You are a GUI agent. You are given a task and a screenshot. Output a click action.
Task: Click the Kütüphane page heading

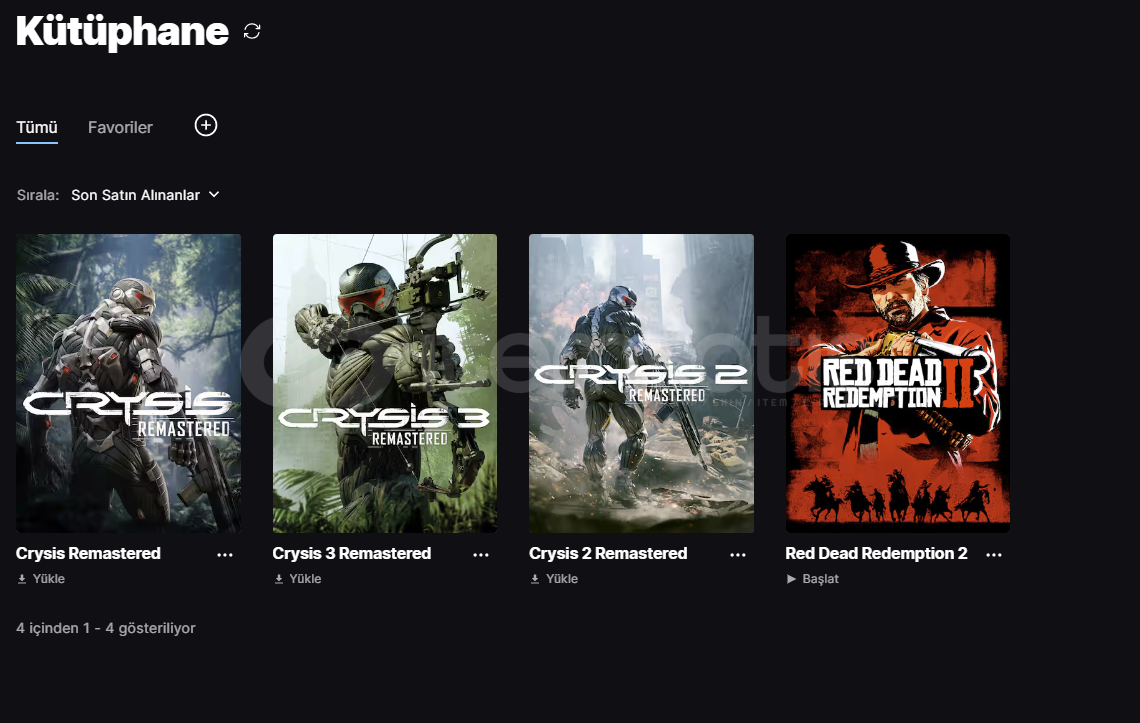122,32
